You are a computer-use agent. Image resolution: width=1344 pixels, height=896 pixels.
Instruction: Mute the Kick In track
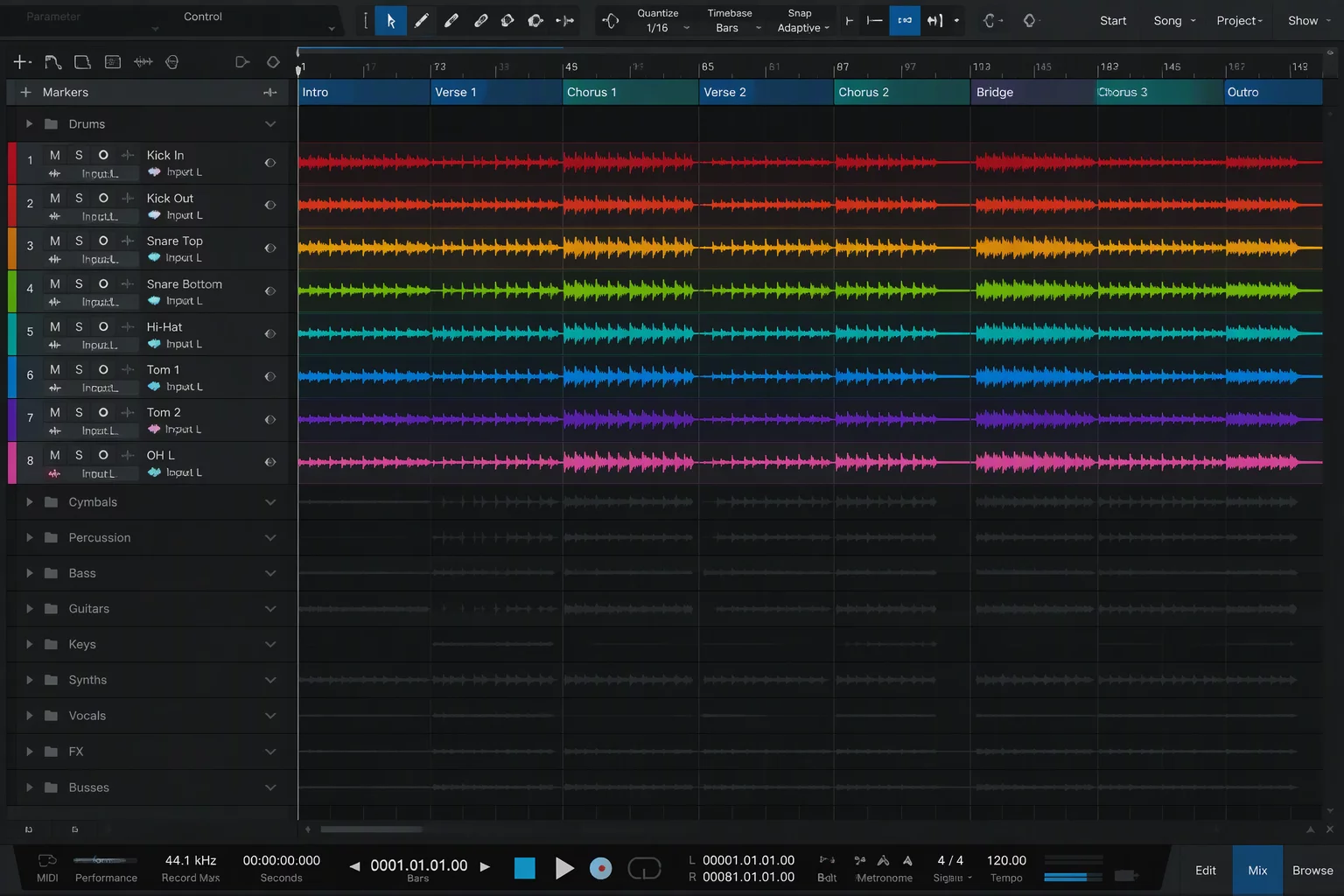pos(55,155)
